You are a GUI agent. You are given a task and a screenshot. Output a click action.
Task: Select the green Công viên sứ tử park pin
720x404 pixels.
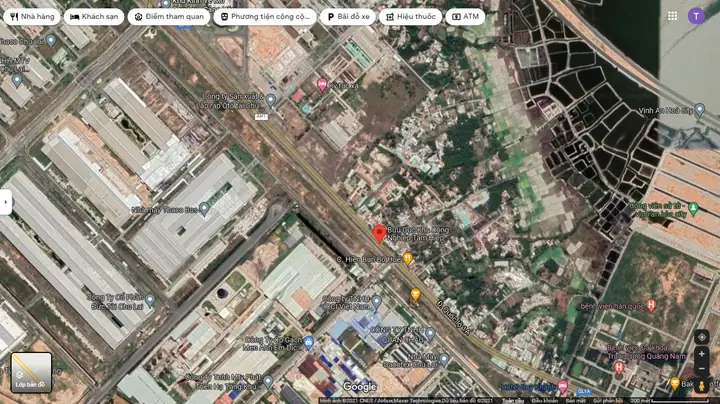tap(693, 208)
